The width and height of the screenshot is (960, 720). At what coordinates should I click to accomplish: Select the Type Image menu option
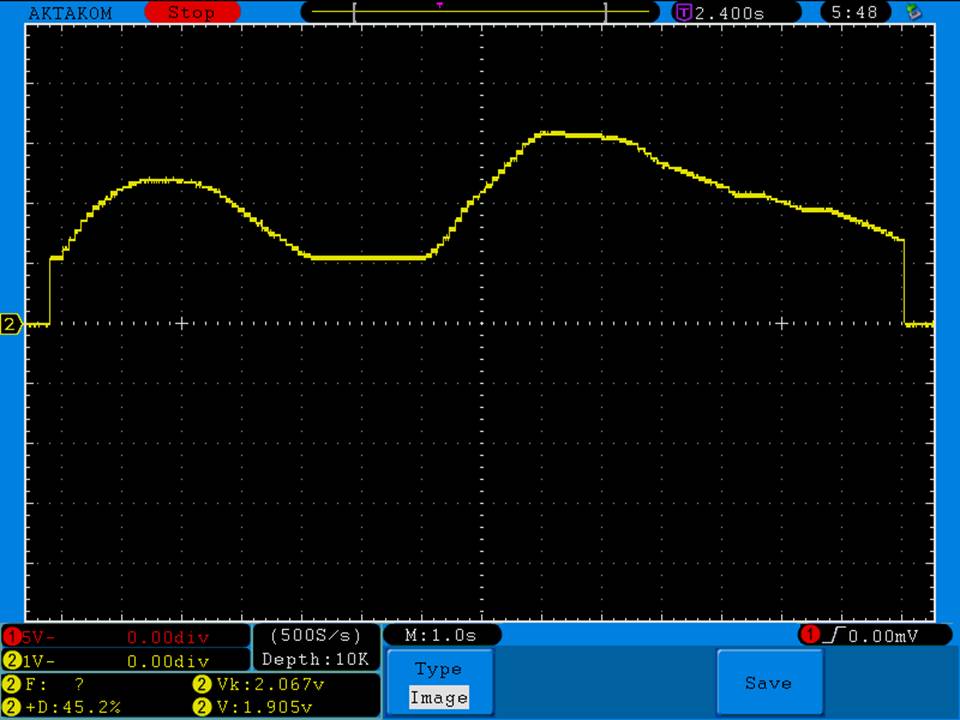coord(440,682)
